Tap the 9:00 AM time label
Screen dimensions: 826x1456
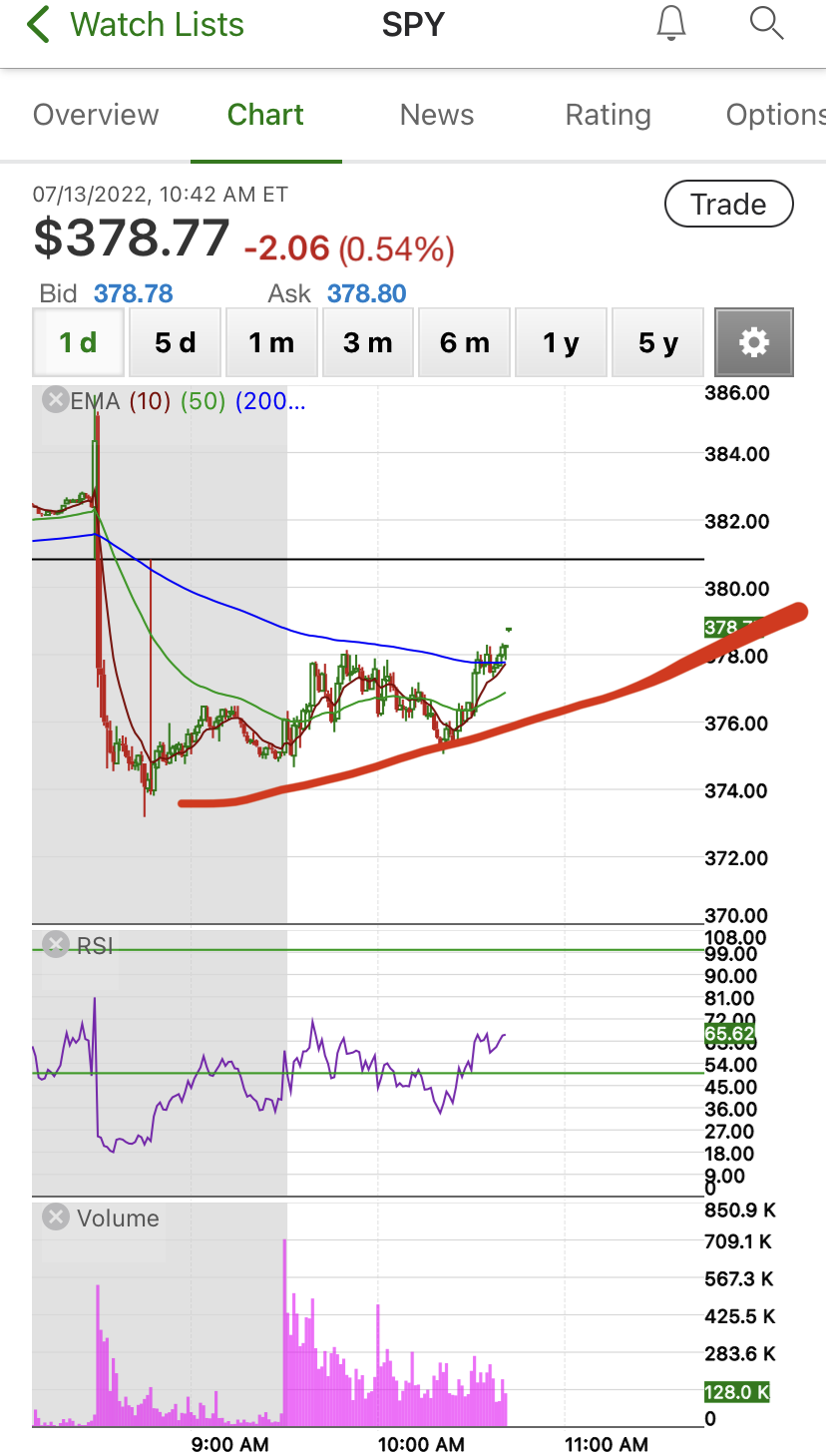229,1443
